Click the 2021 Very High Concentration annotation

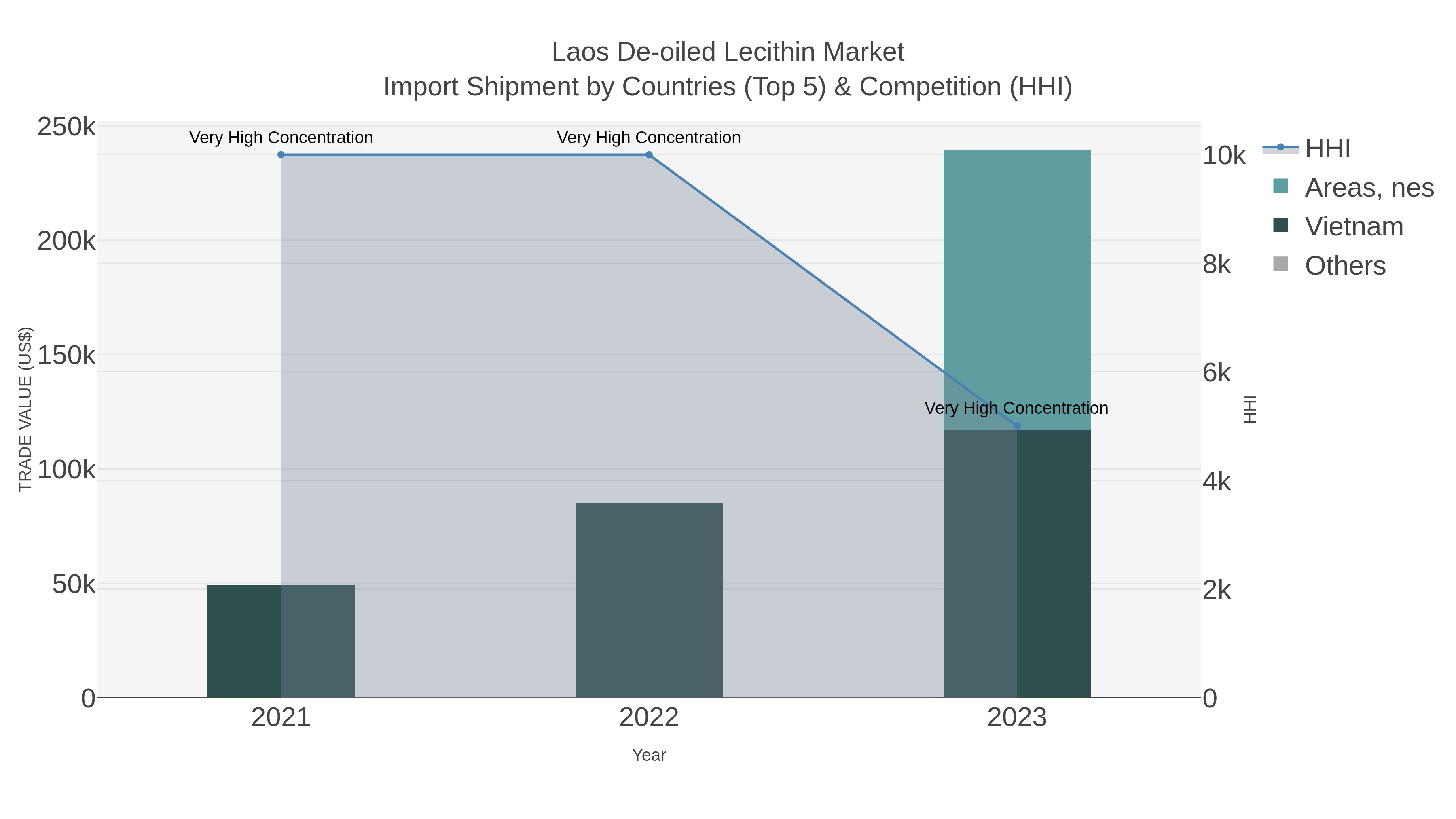coord(281,138)
